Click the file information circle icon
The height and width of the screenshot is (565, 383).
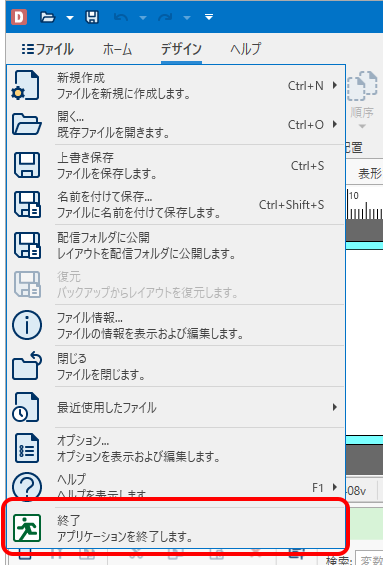(27, 325)
